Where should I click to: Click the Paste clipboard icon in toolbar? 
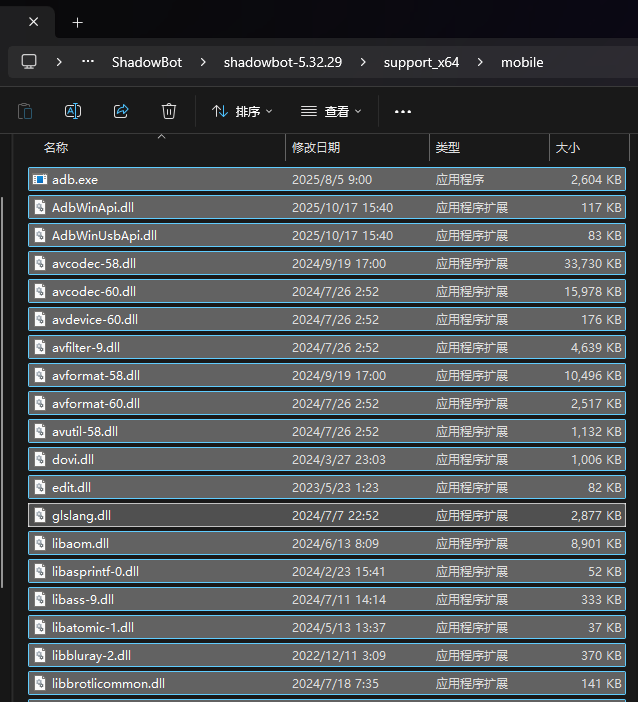25,111
